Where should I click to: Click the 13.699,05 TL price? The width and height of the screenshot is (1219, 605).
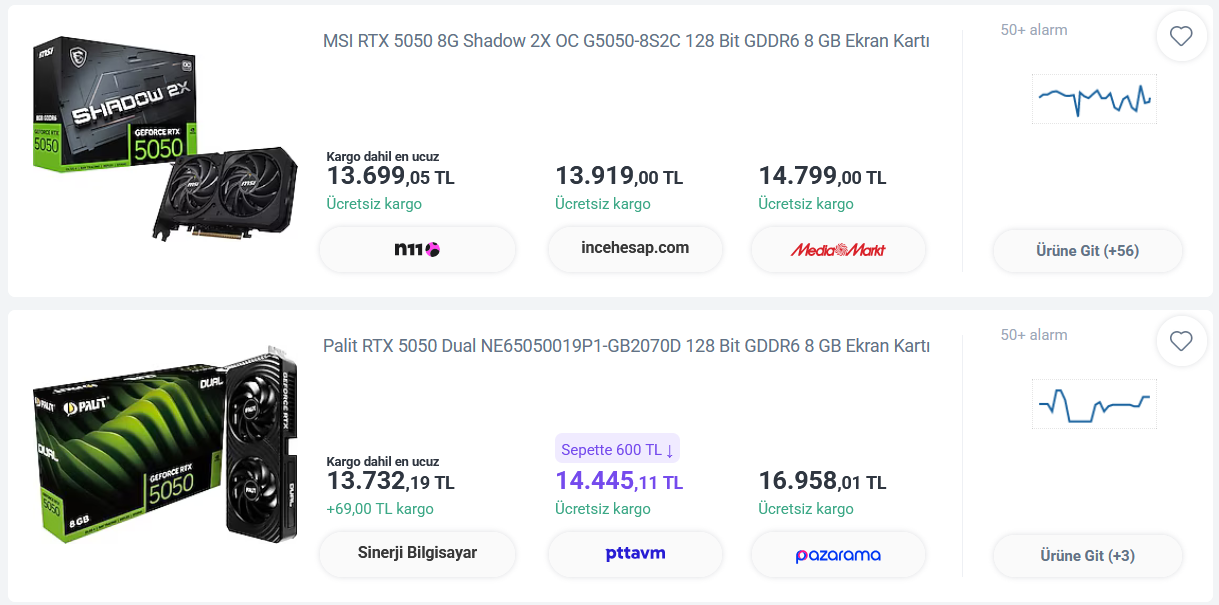coord(390,177)
